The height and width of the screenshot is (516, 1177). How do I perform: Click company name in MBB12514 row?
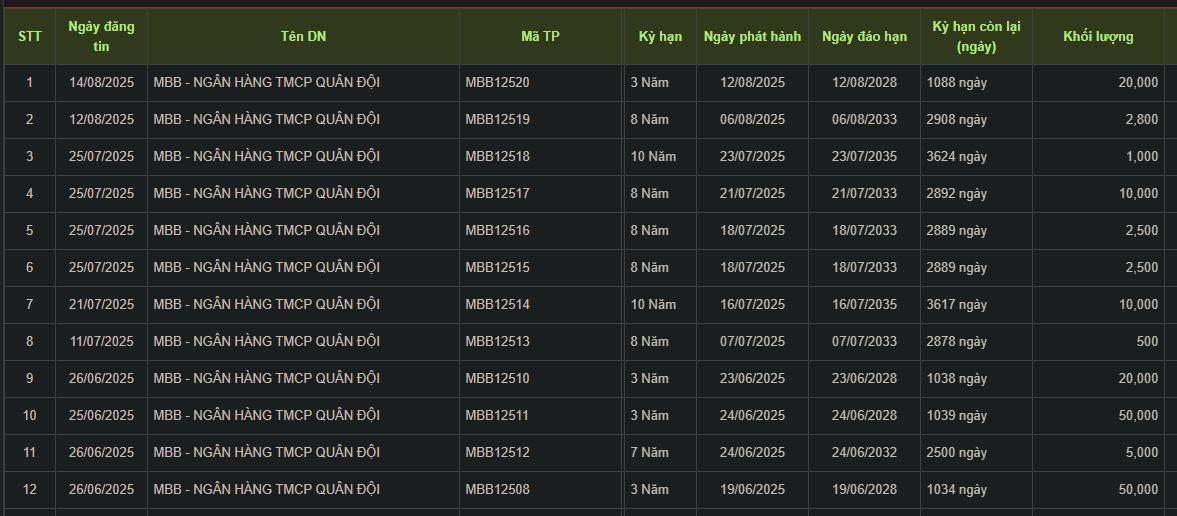coord(266,304)
